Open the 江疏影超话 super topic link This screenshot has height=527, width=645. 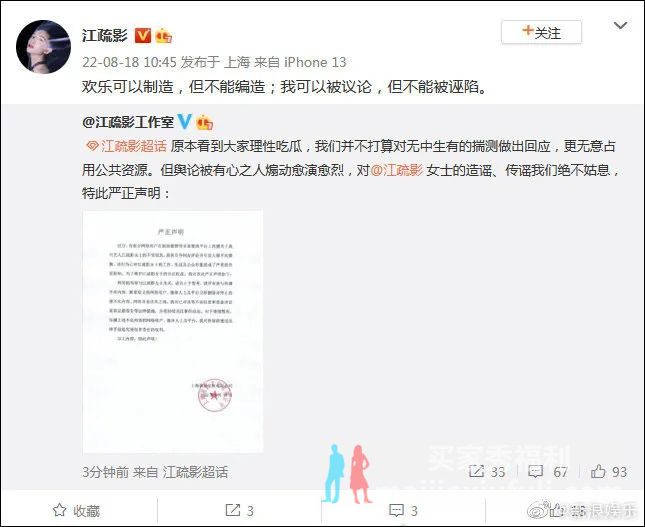point(126,146)
